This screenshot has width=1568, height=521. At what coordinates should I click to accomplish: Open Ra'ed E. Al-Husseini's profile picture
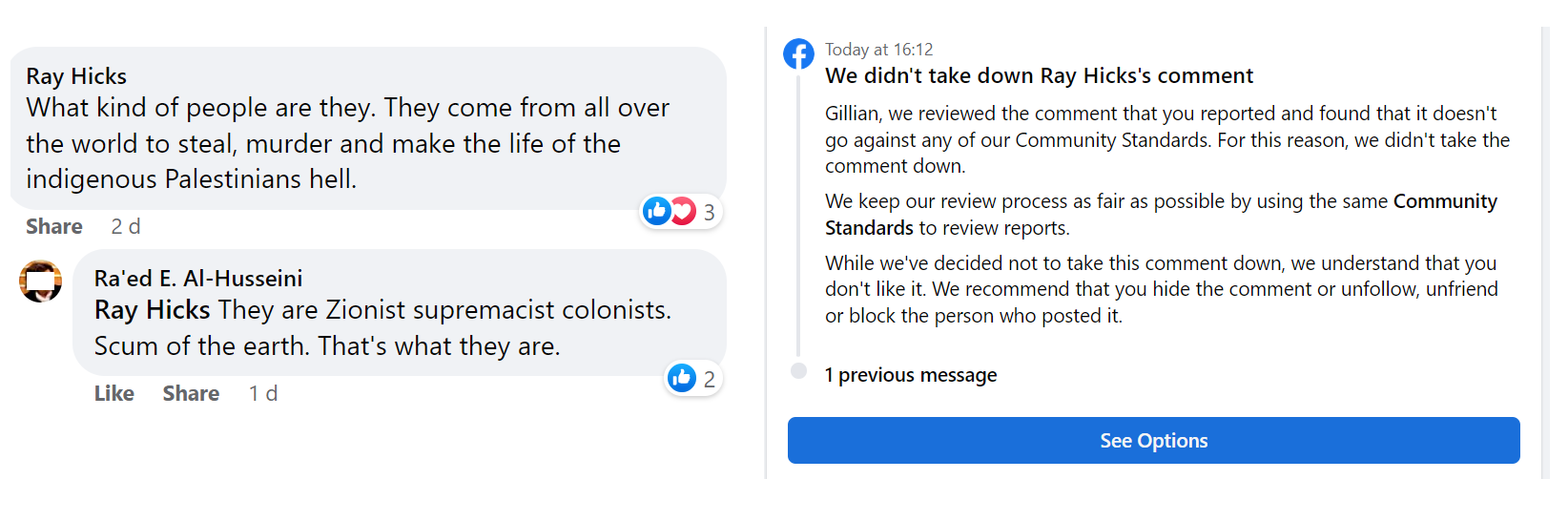pos(41,281)
